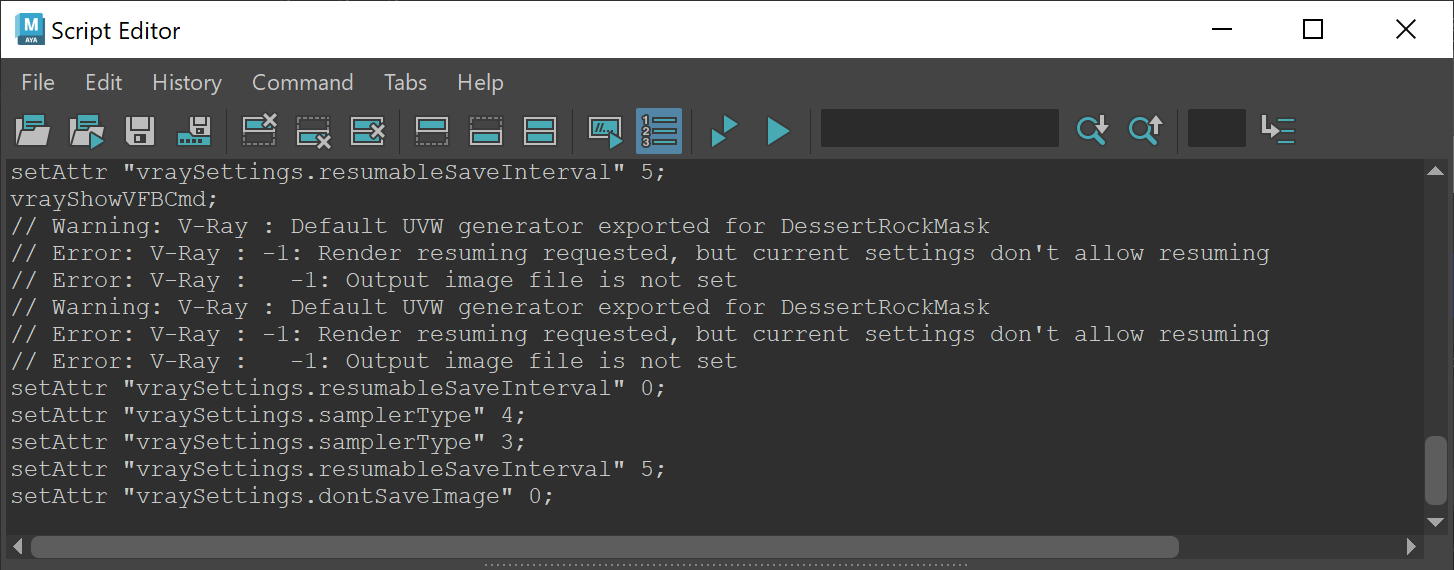
Task: Click the vertical scrollbar down arrow
Action: [x=1436, y=522]
